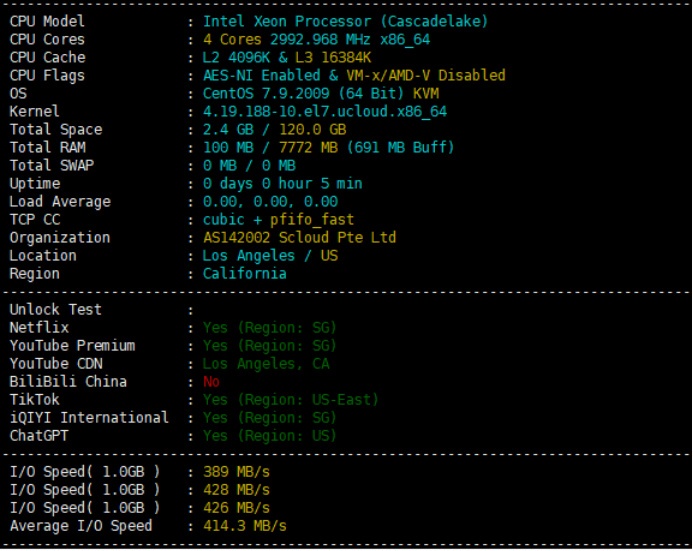Click the red No result for BiliBili China

(x=211, y=382)
